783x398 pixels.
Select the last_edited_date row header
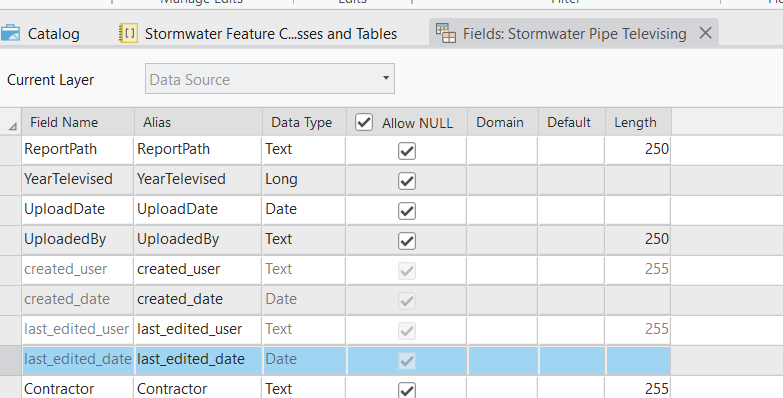[x=10, y=360]
